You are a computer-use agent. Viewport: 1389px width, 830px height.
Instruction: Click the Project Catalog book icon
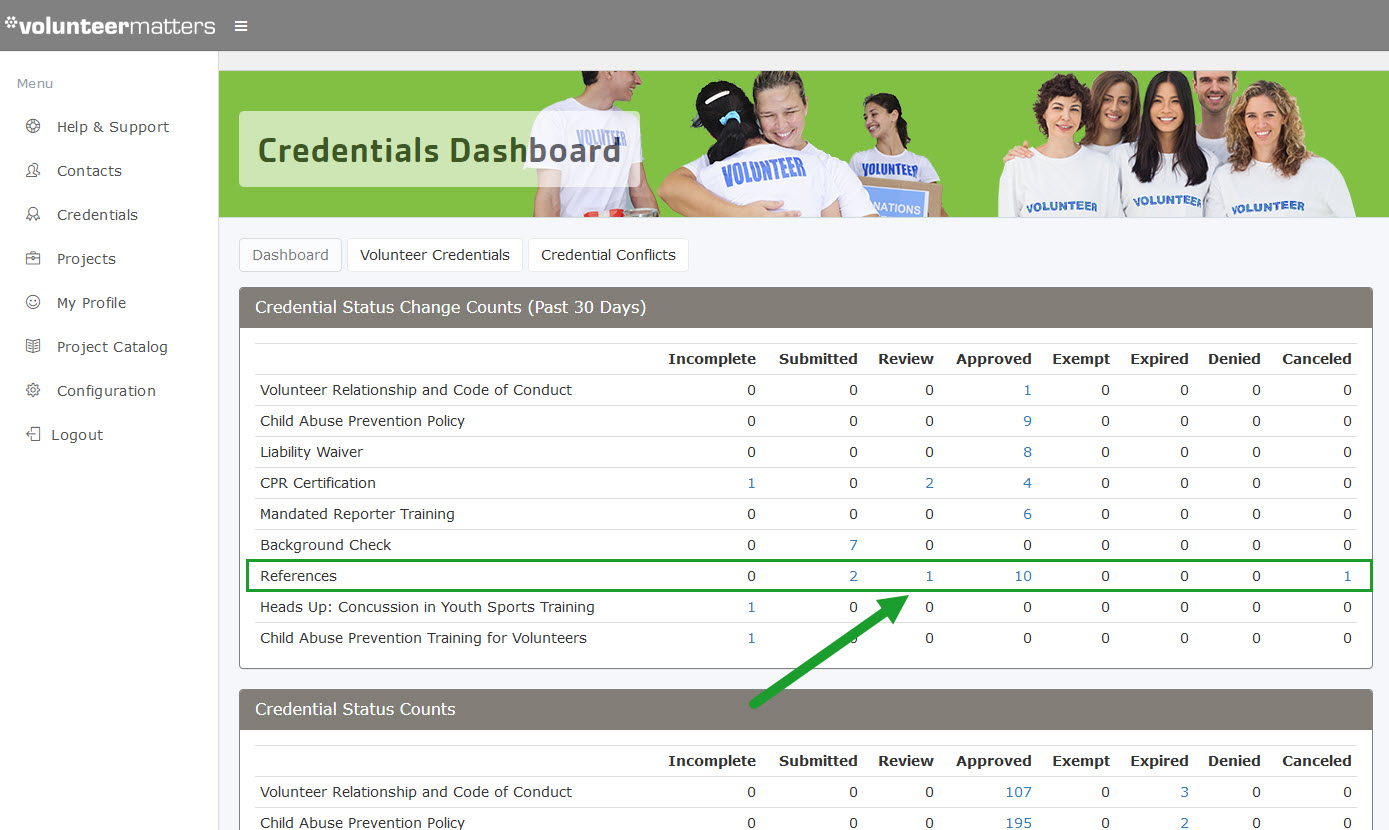click(33, 346)
